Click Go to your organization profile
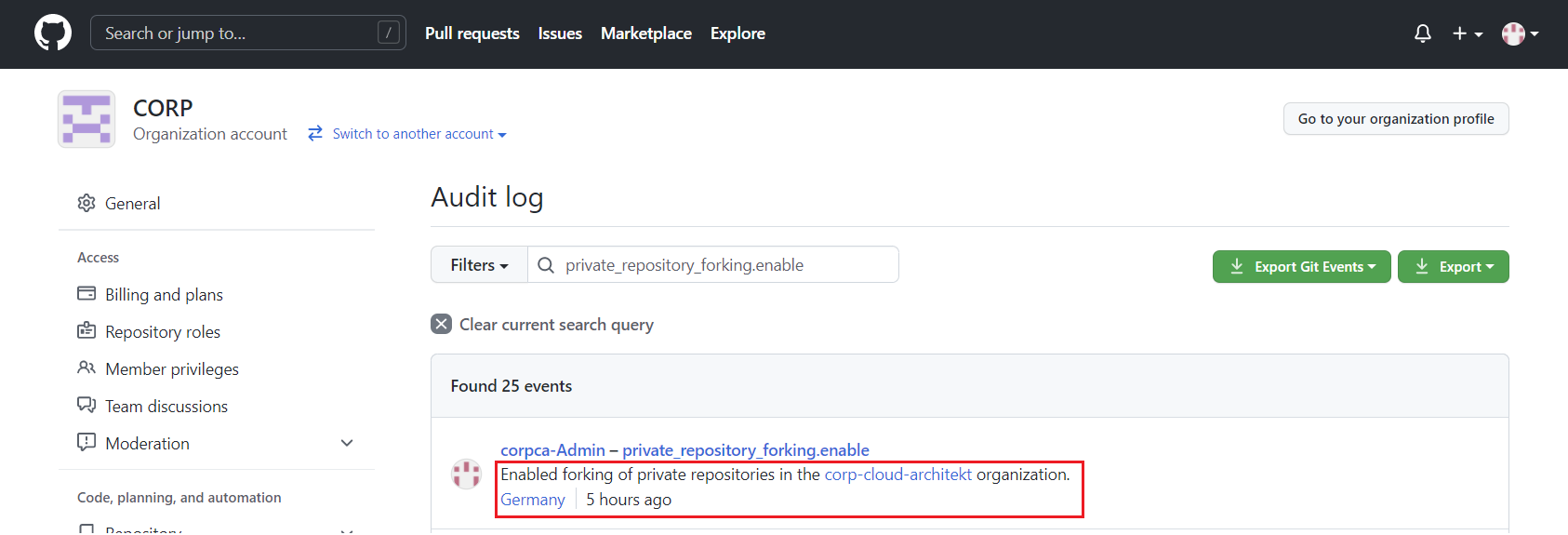 1396,119
